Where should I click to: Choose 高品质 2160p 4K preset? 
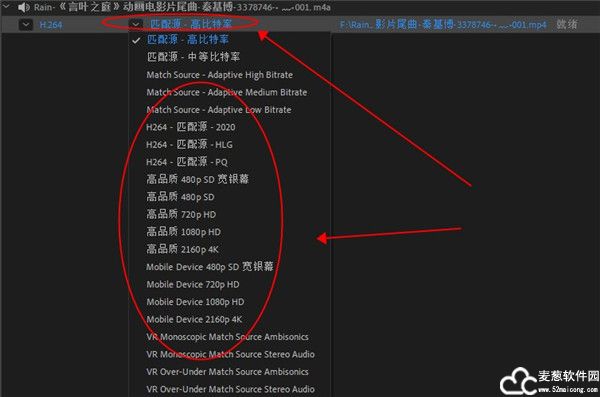[183, 249]
